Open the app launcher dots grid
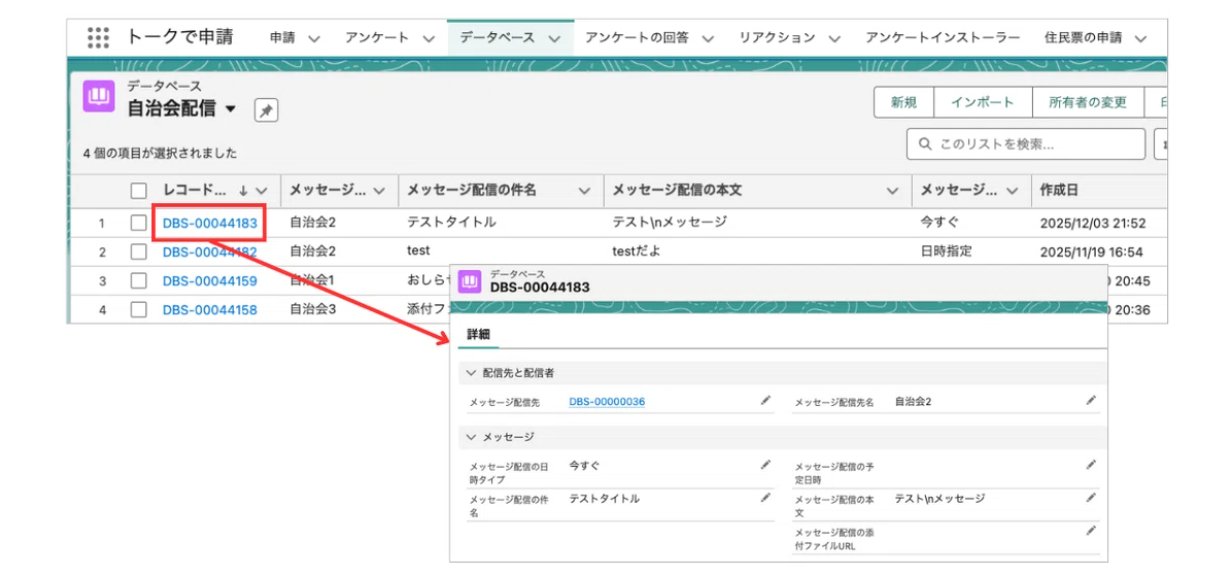The image size is (1228, 570). click(98, 38)
